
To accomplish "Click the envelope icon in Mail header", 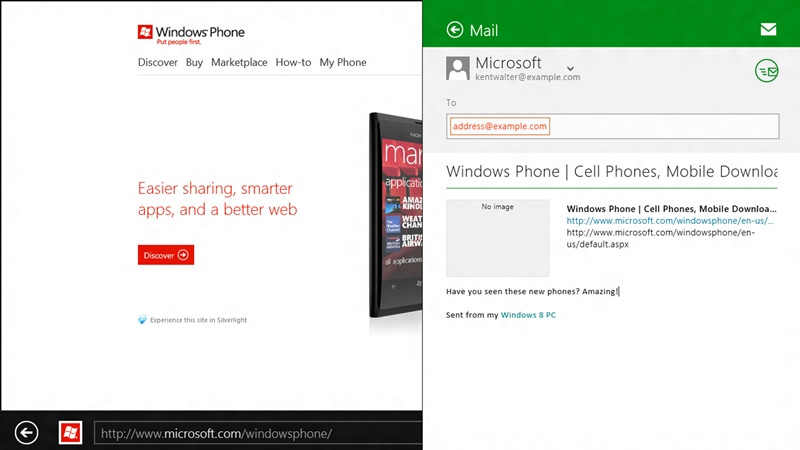I will [x=768, y=30].
